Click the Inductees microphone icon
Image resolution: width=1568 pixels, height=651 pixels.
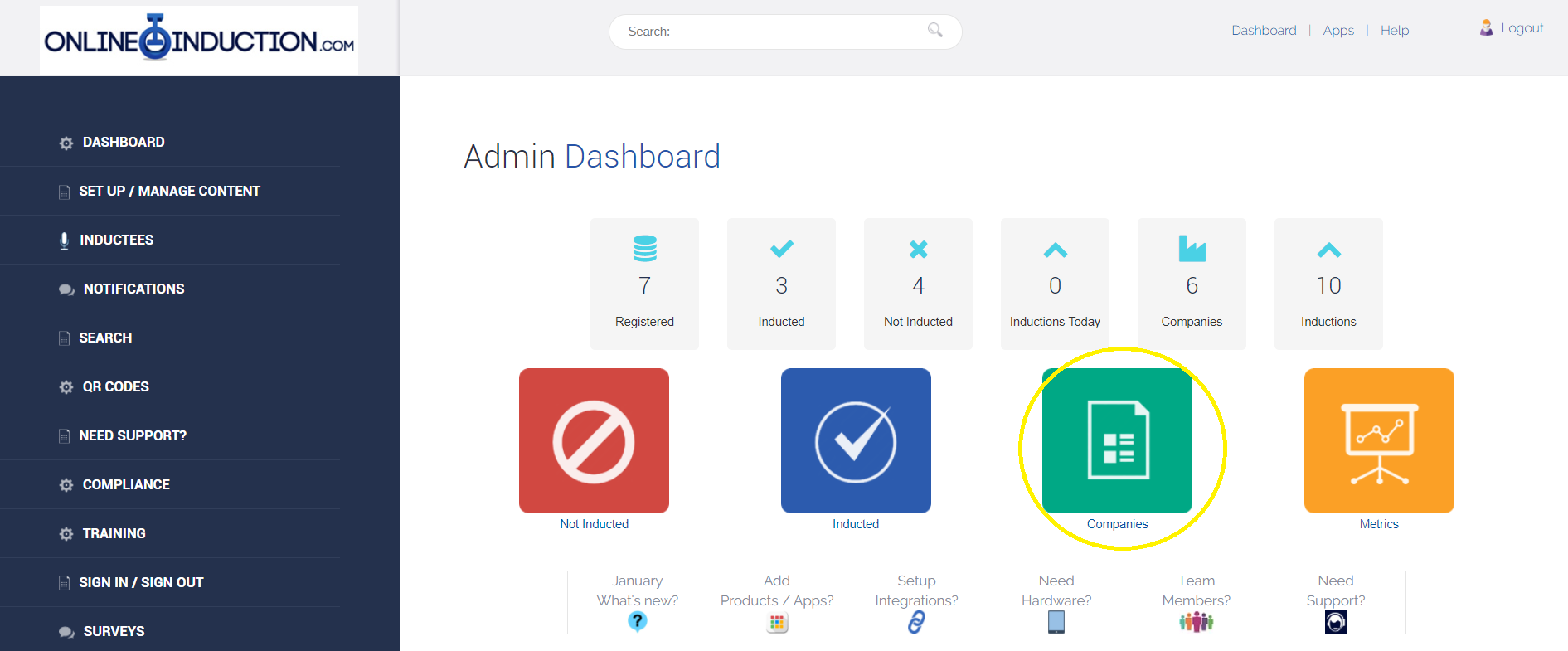pos(64,240)
